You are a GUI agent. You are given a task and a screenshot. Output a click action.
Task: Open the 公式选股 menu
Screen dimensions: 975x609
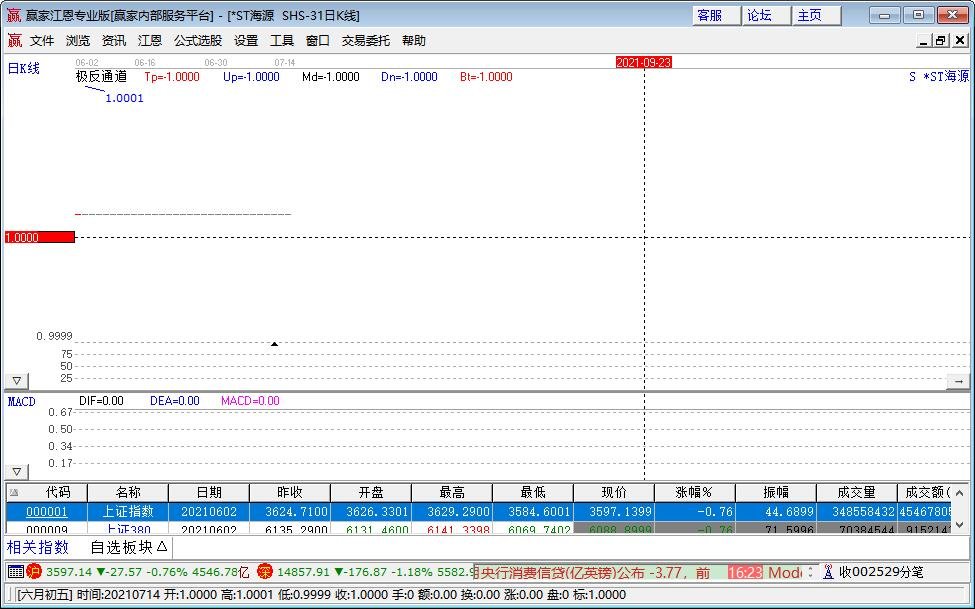198,40
